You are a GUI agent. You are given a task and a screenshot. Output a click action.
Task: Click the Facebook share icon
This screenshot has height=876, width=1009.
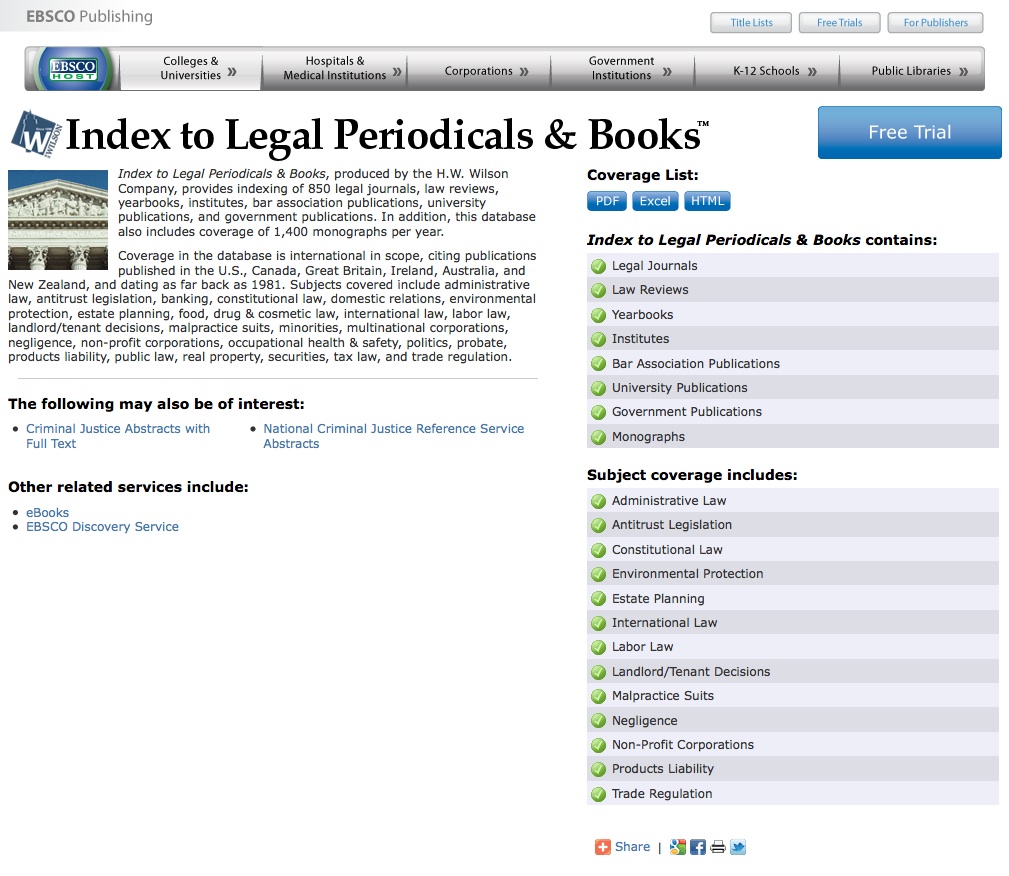[x=698, y=846]
